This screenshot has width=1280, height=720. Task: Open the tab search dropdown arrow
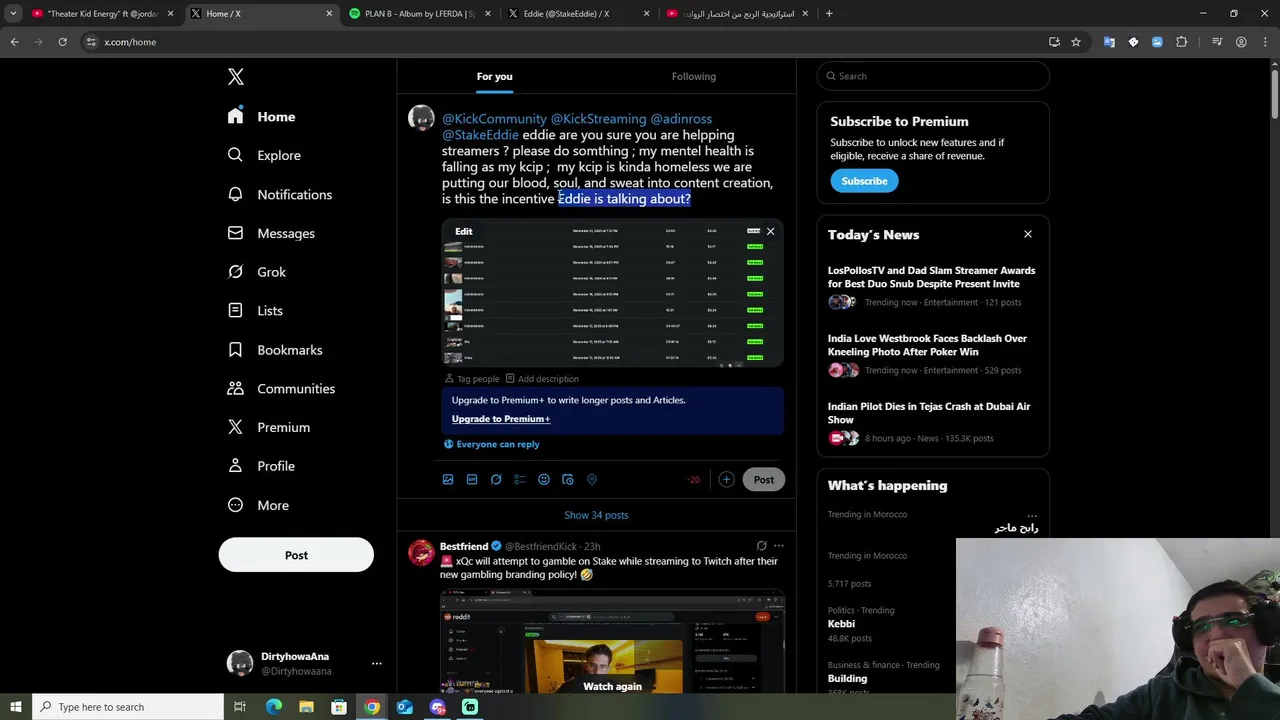pyautogui.click(x=13, y=14)
